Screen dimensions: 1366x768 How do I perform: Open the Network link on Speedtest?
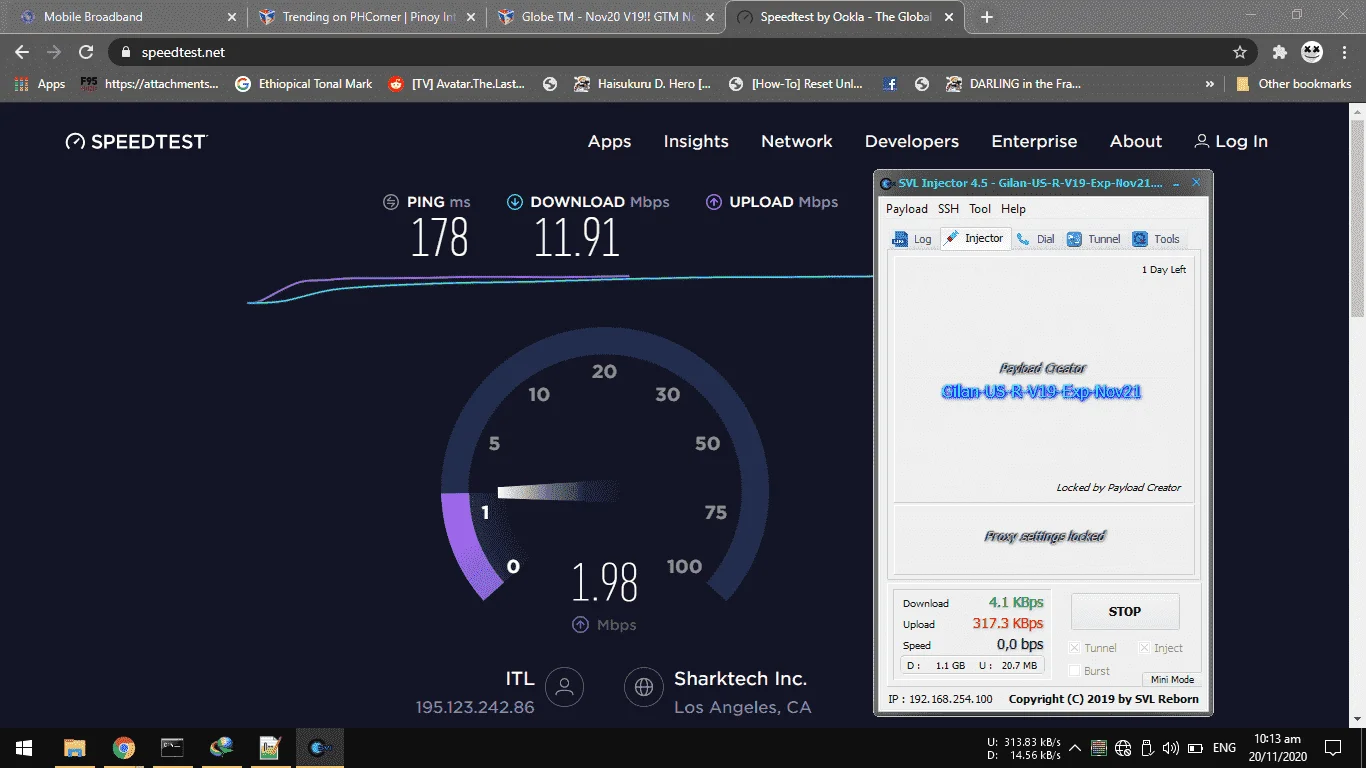(x=797, y=142)
